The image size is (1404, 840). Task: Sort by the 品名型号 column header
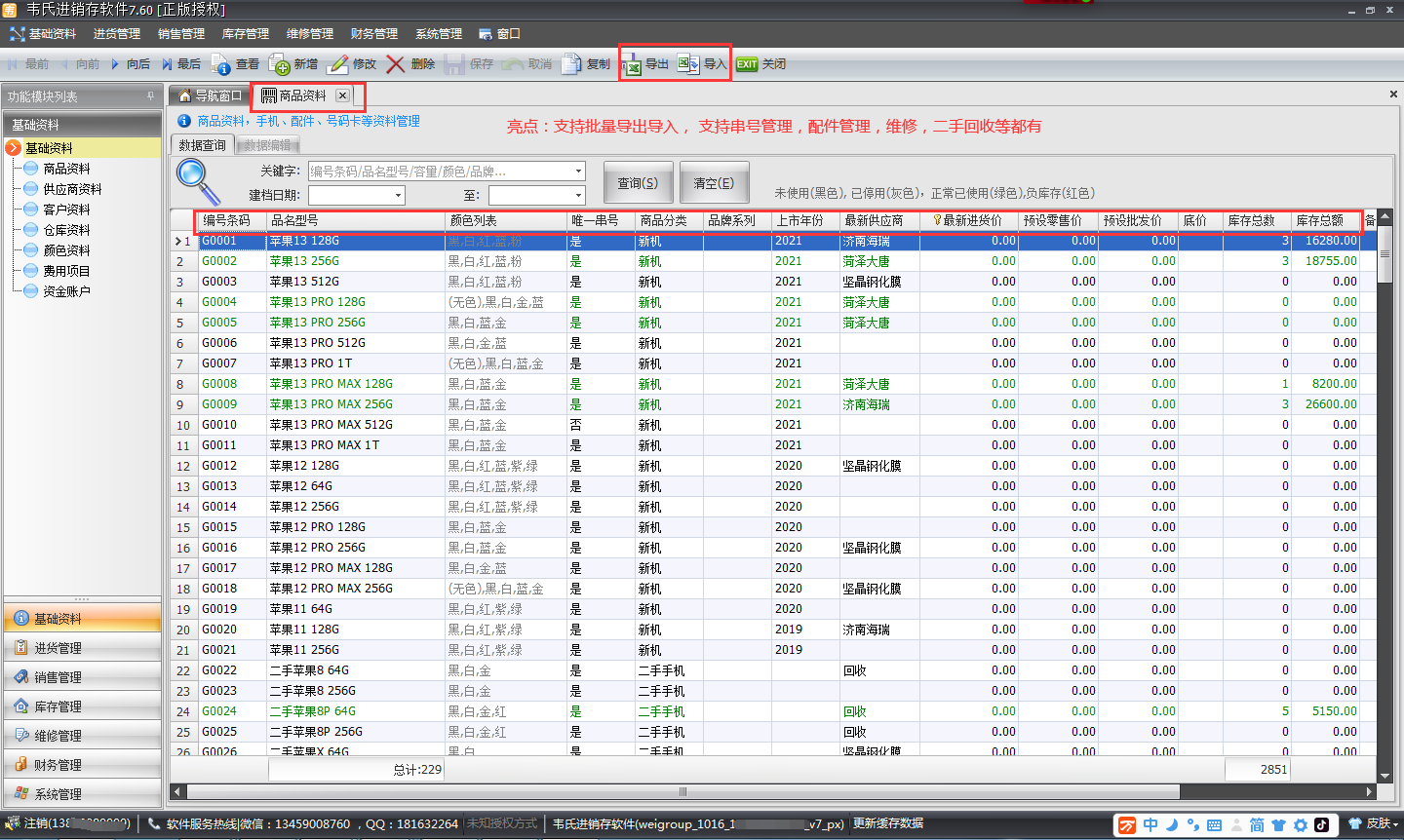pos(356,221)
